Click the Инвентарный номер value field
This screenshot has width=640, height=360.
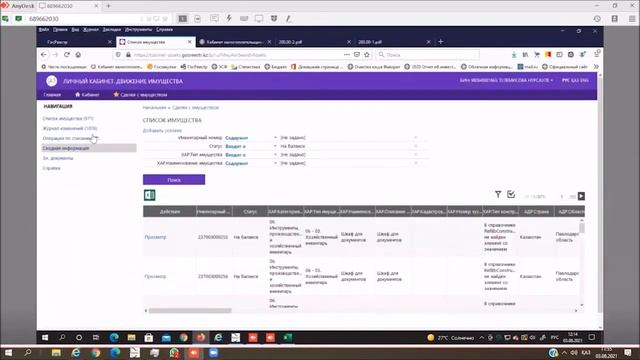(x=345, y=138)
